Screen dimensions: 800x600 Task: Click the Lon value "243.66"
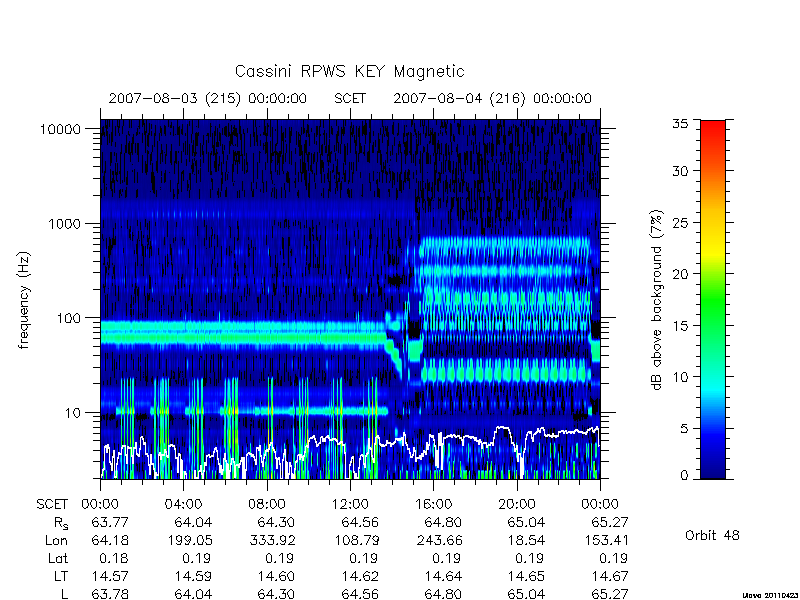click(x=439, y=540)
